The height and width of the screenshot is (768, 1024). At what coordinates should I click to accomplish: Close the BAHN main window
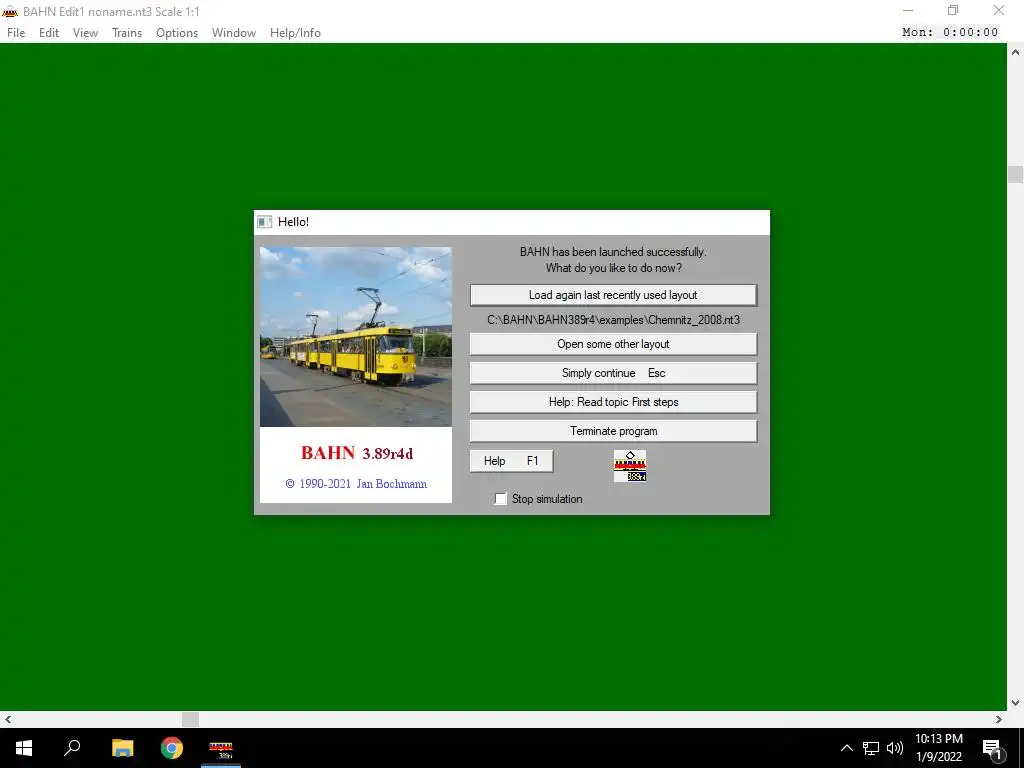point(999,10)
